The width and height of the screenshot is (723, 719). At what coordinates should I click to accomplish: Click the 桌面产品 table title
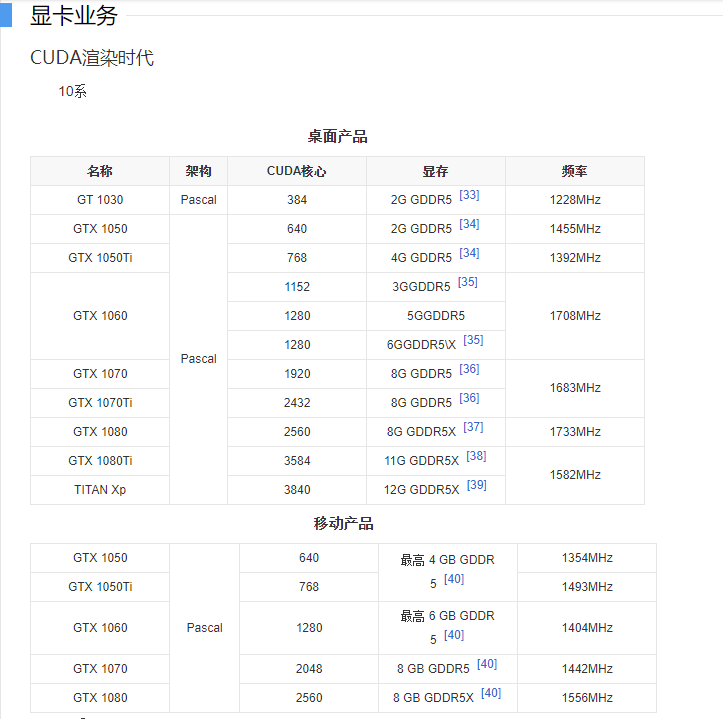(x=338, y=137)
